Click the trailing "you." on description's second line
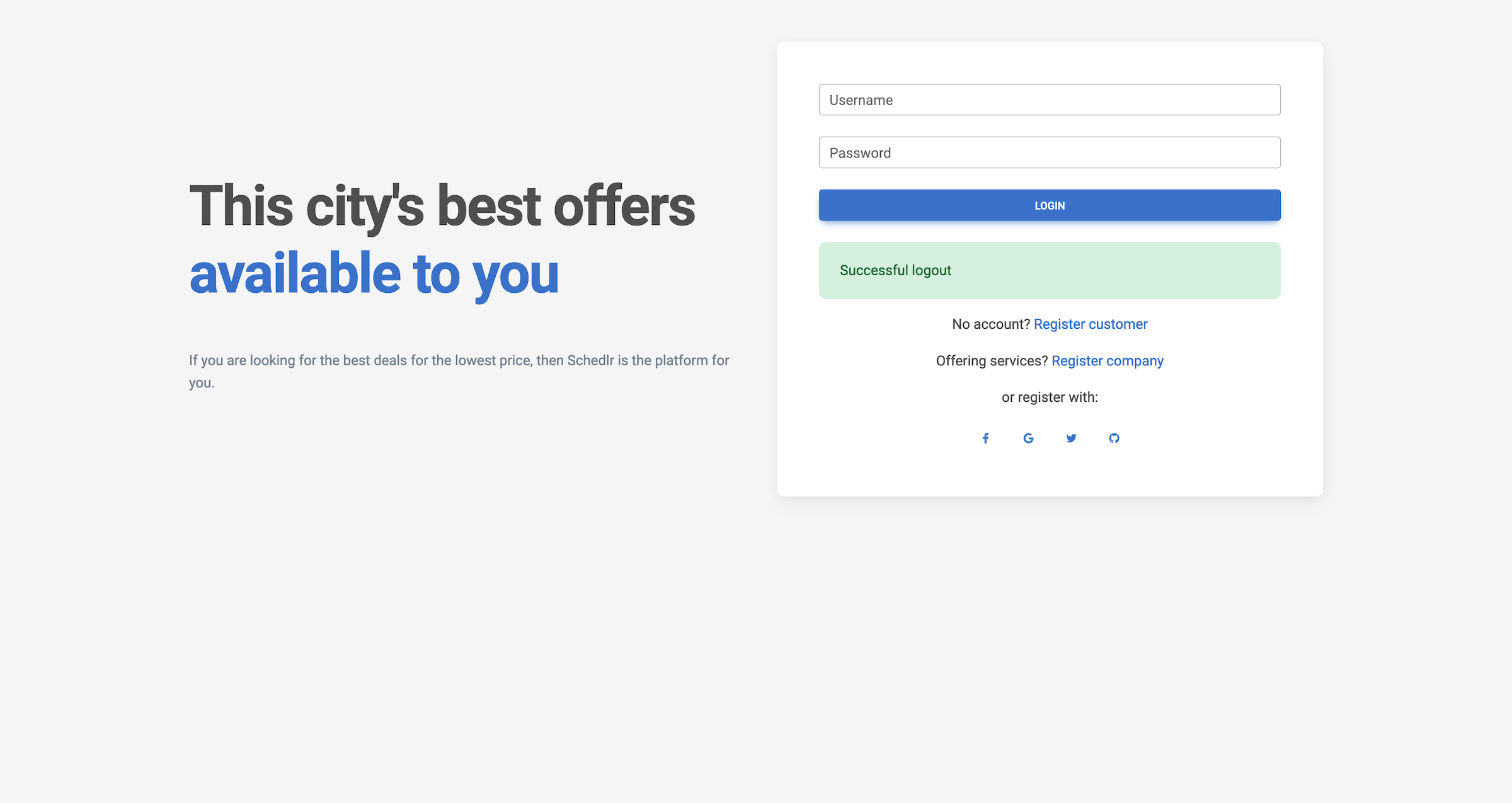 tap(202, 383)
